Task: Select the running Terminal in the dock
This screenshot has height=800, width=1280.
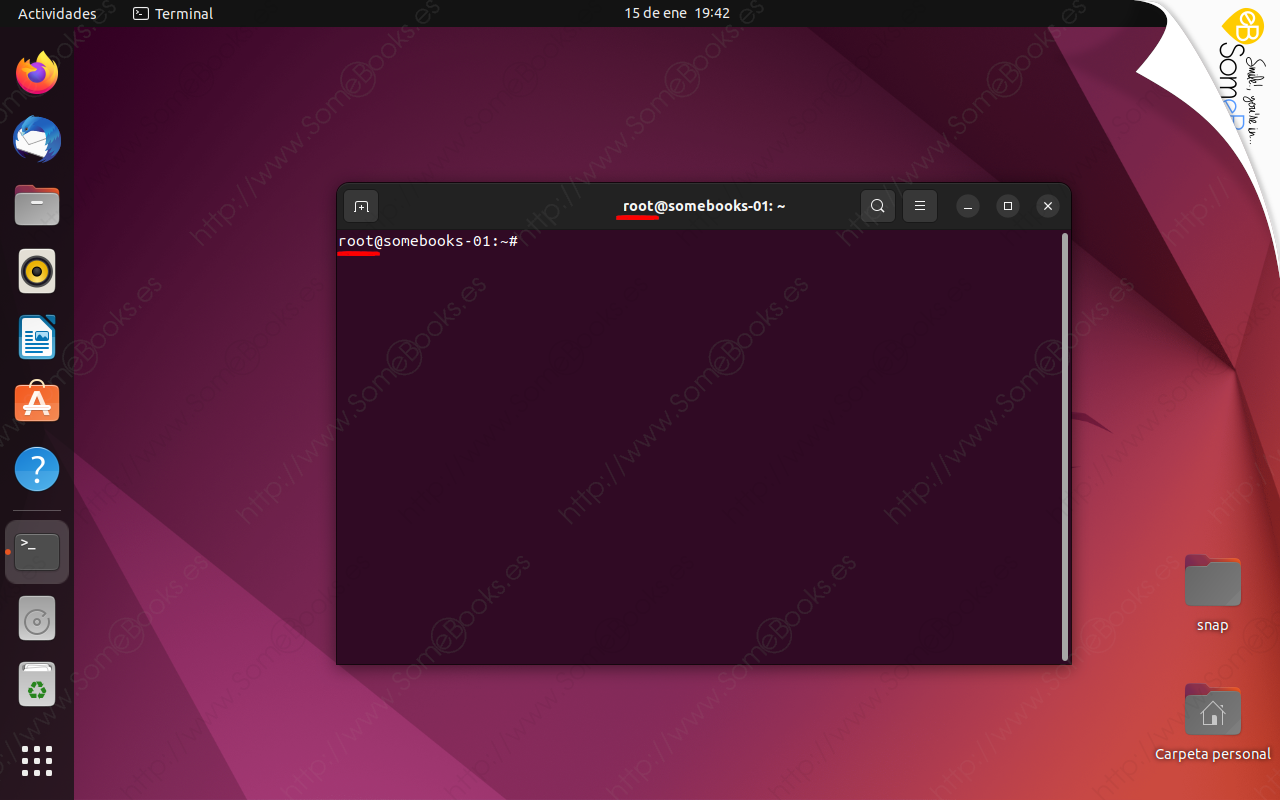Action: click(36, 551)
